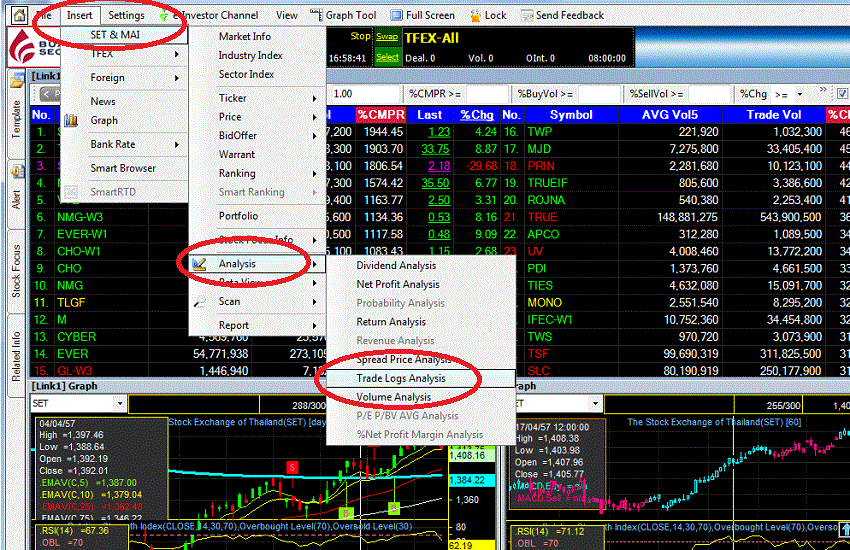Viewport: 850px width, 550px height.
Task: Click the %CMPR >= input field
Action: [x=487, y=94]
